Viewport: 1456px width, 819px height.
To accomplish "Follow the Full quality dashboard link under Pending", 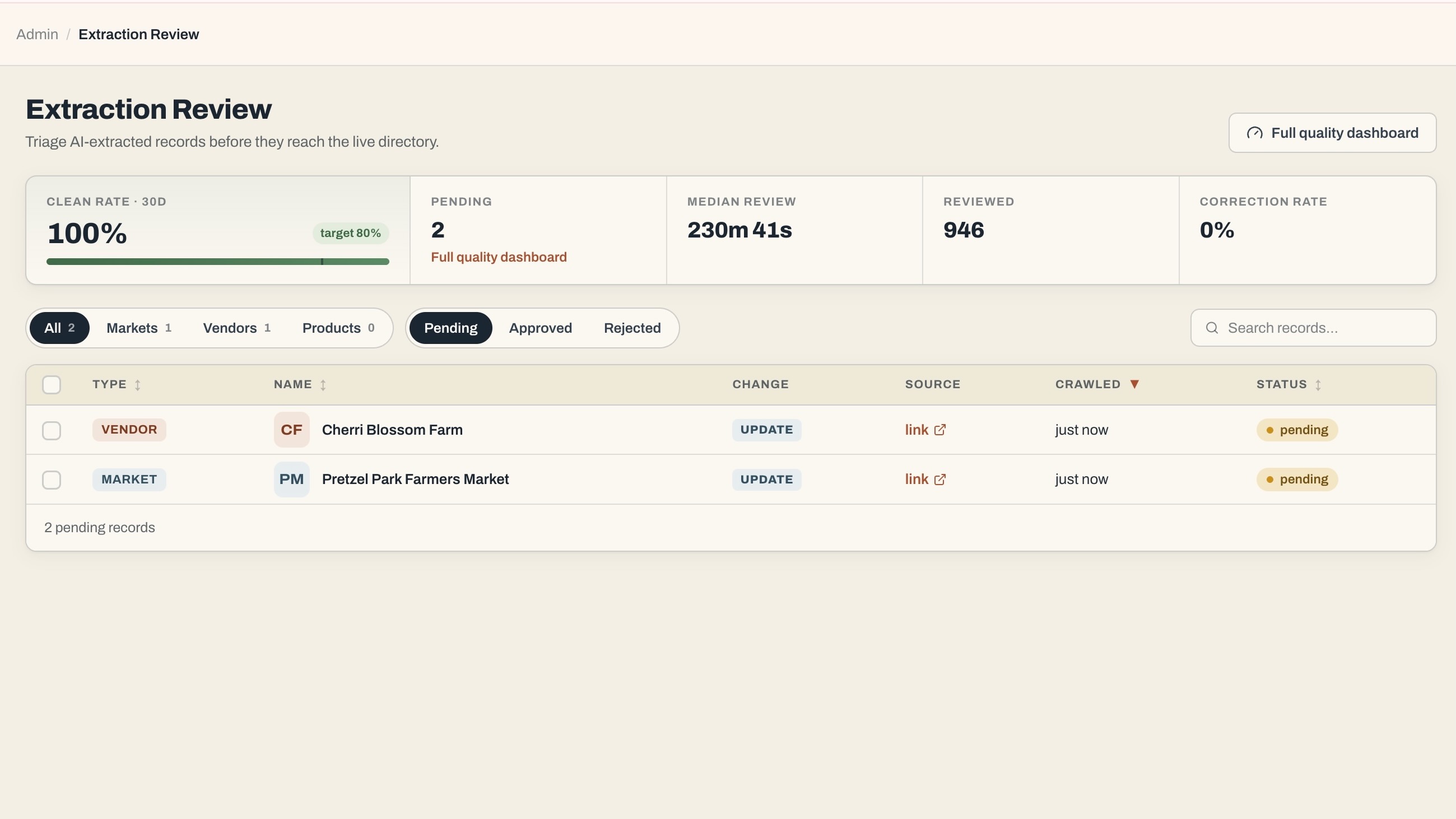I will 499,257.
